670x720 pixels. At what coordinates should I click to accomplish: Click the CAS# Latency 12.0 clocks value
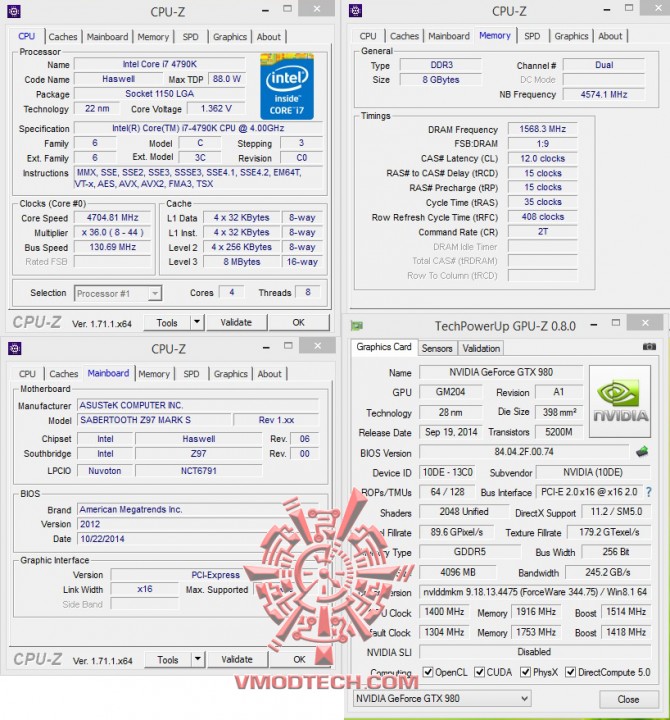[542, 158]
